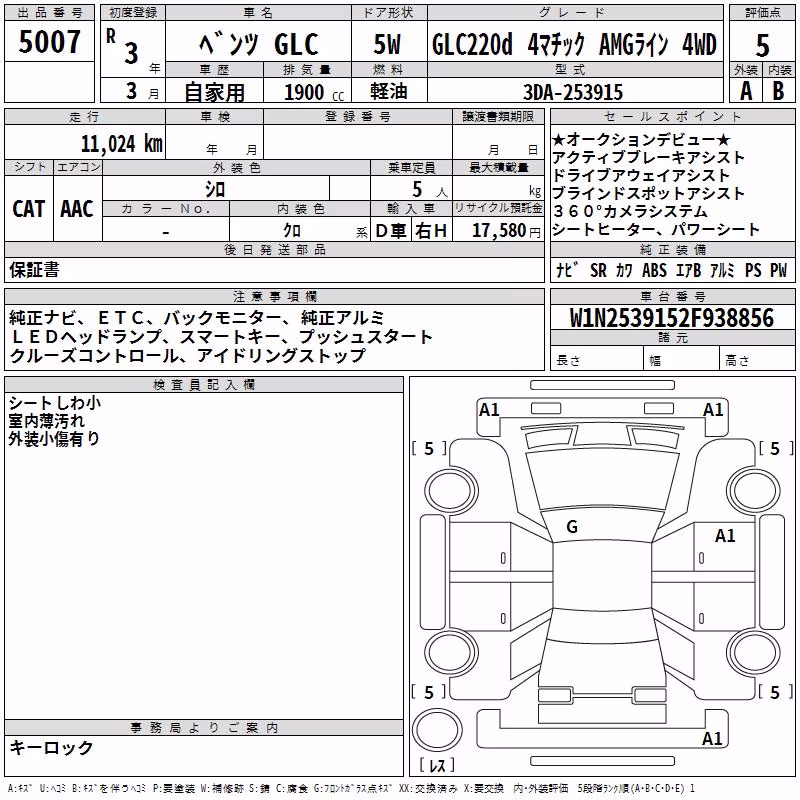Click the import type D車
The width and height of the screenshot is (800, 800).
click(x=391, y=231)
